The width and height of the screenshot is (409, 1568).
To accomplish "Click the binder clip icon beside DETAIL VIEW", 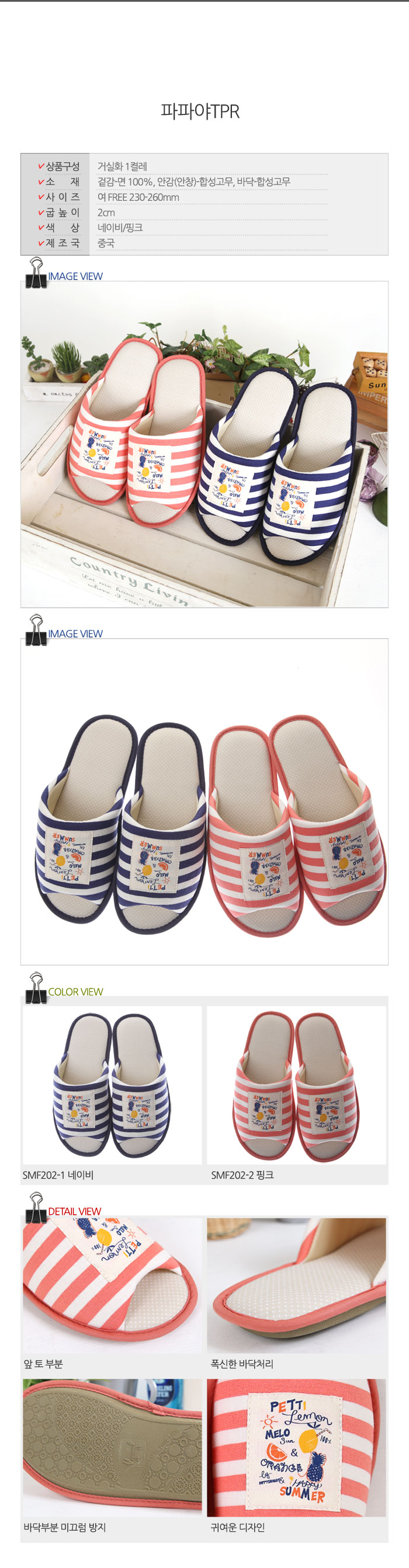I will tap(36, 1207).
